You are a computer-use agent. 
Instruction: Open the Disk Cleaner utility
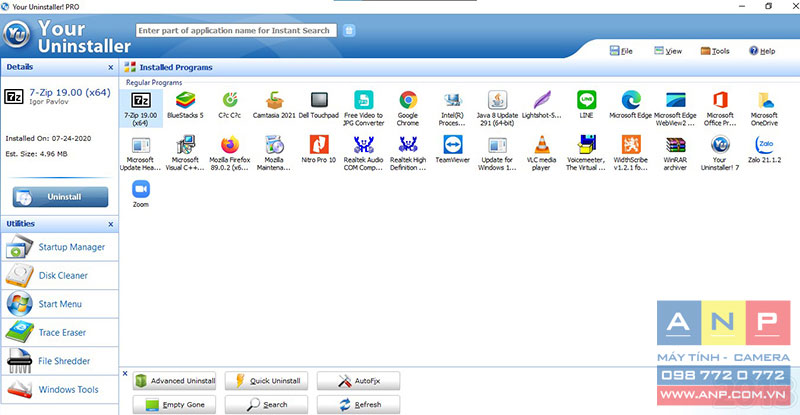(x=60, y=276)
